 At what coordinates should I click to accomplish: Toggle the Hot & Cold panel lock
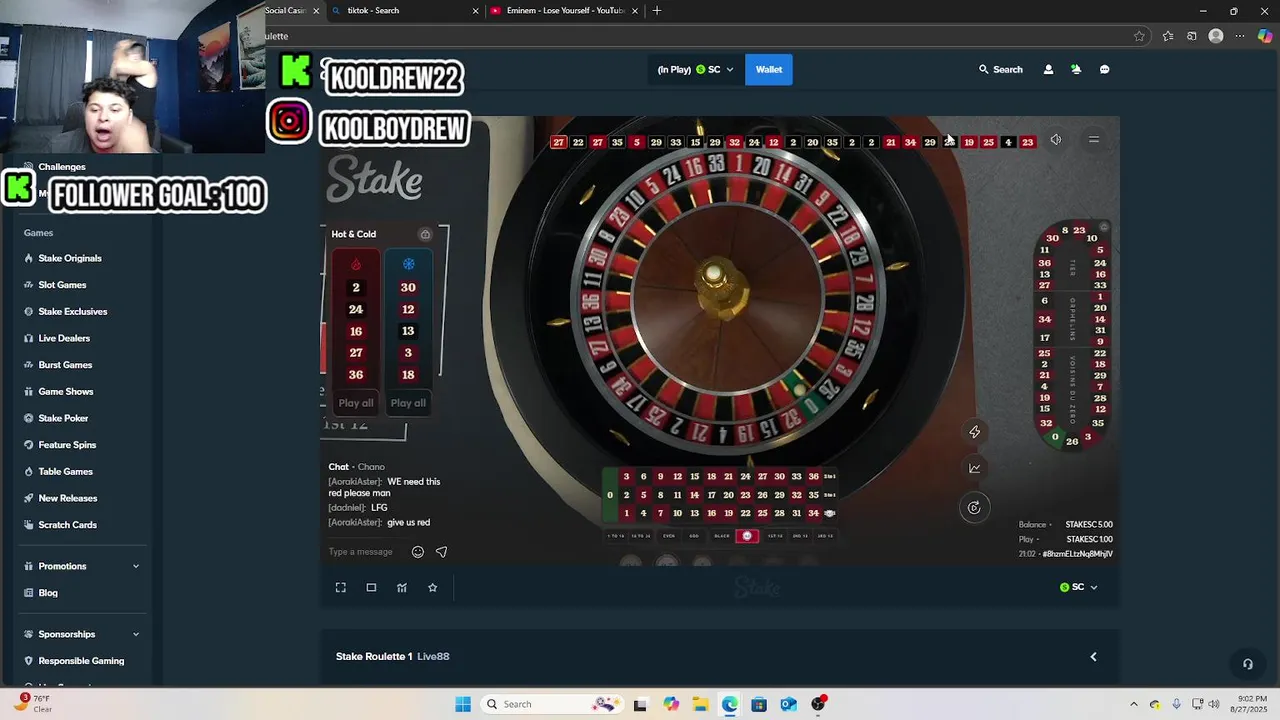tap(425, 234)
